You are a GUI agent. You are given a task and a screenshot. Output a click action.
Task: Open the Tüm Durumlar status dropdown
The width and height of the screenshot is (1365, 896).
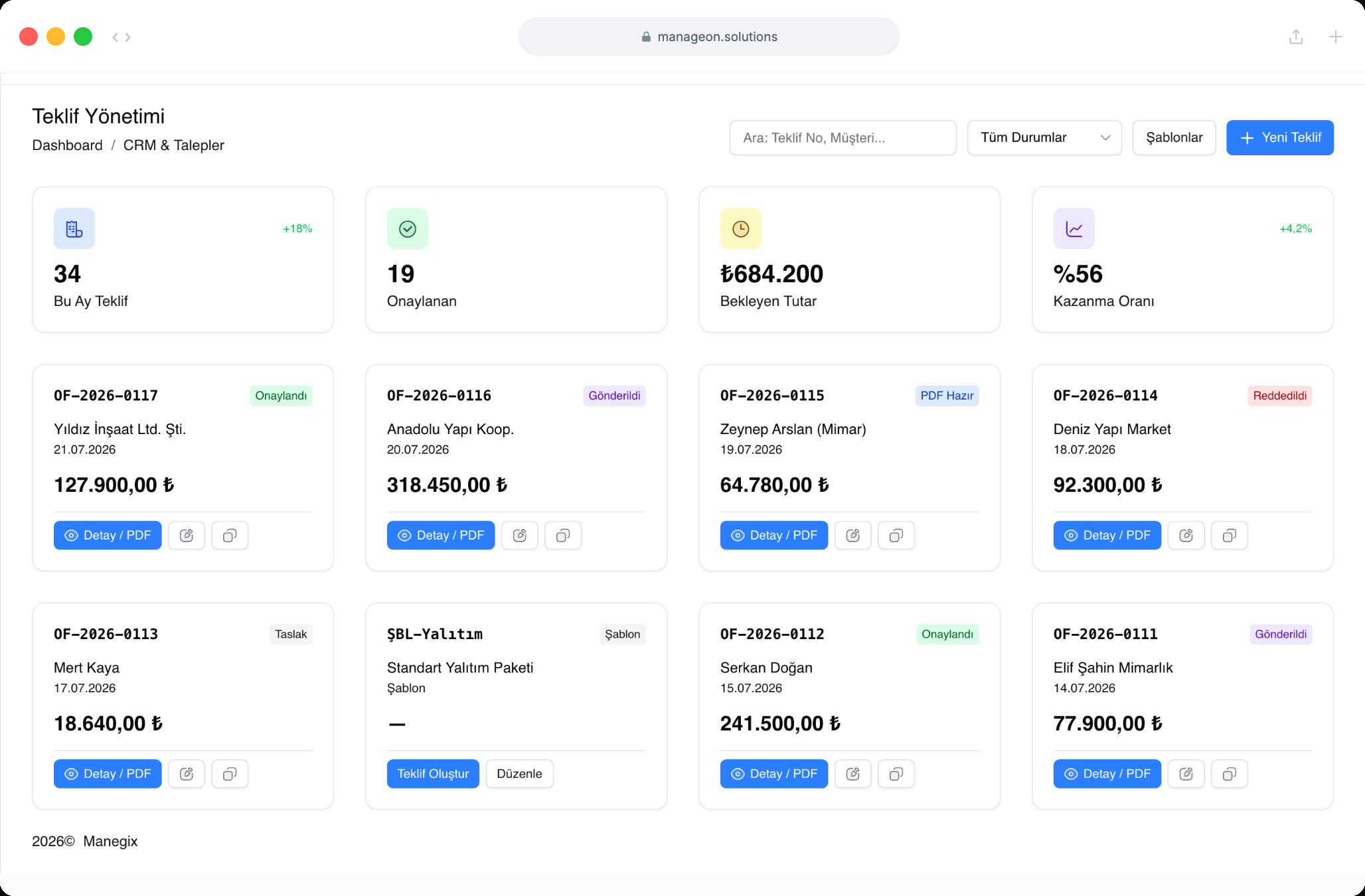coord(1044,137)
